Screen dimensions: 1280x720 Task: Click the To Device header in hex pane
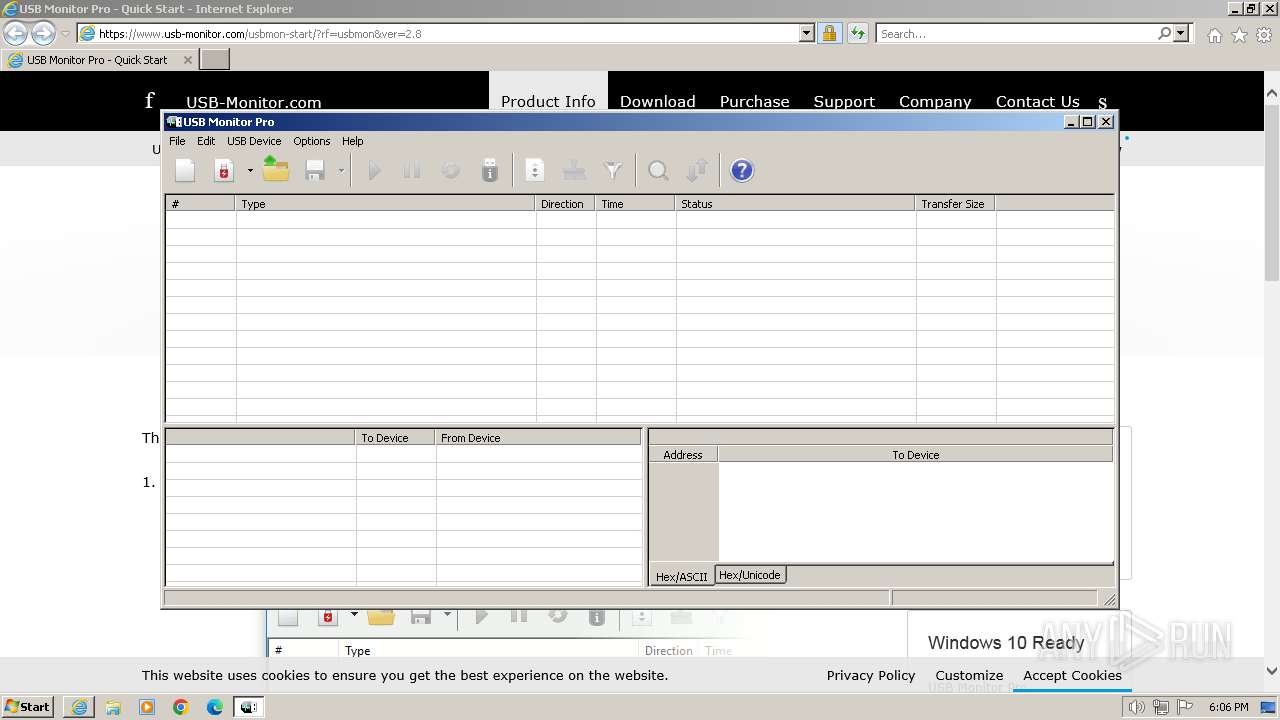click(x=915, y=454)
